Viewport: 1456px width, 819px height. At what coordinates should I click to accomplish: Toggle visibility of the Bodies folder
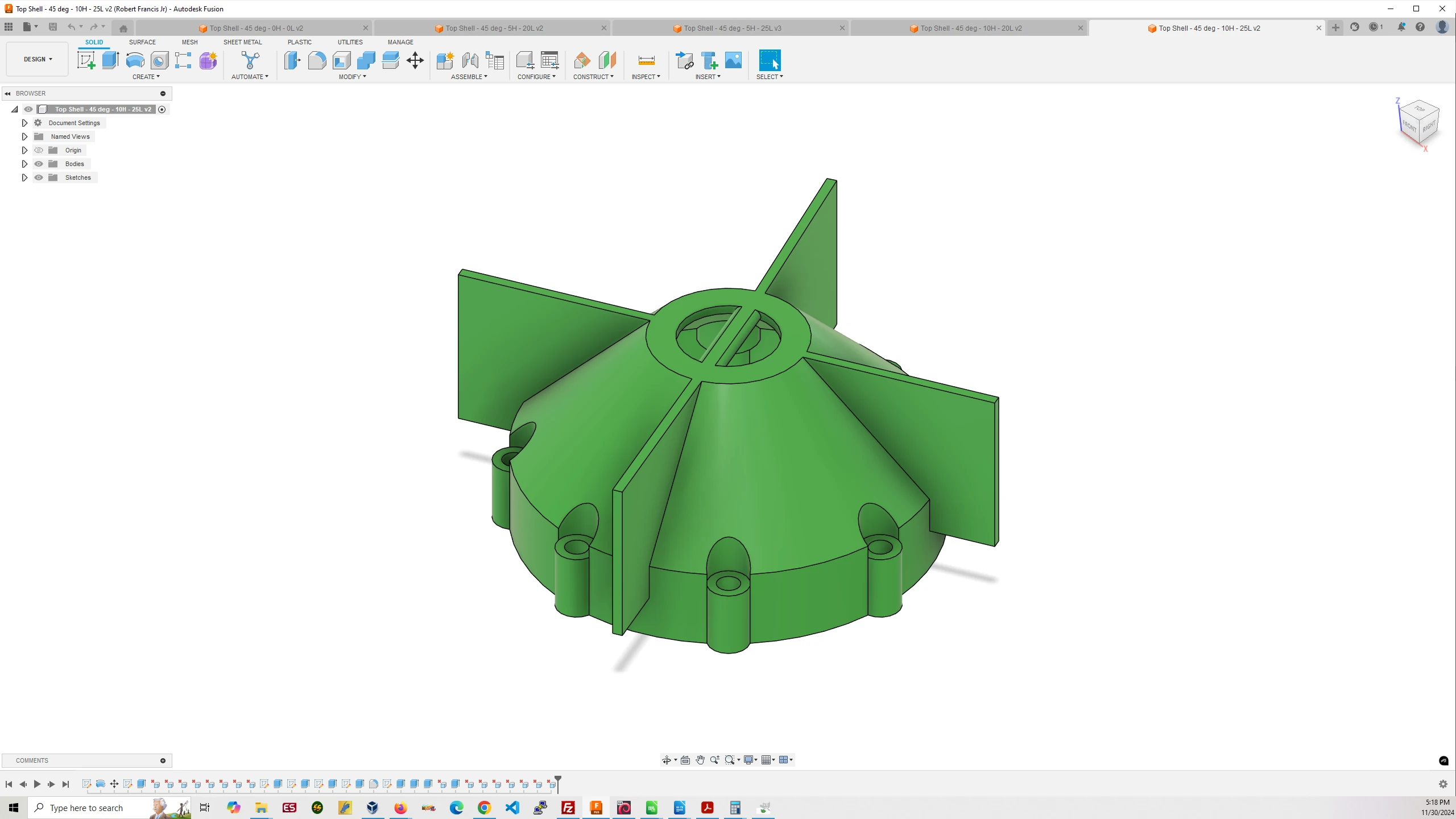point(39,164)
